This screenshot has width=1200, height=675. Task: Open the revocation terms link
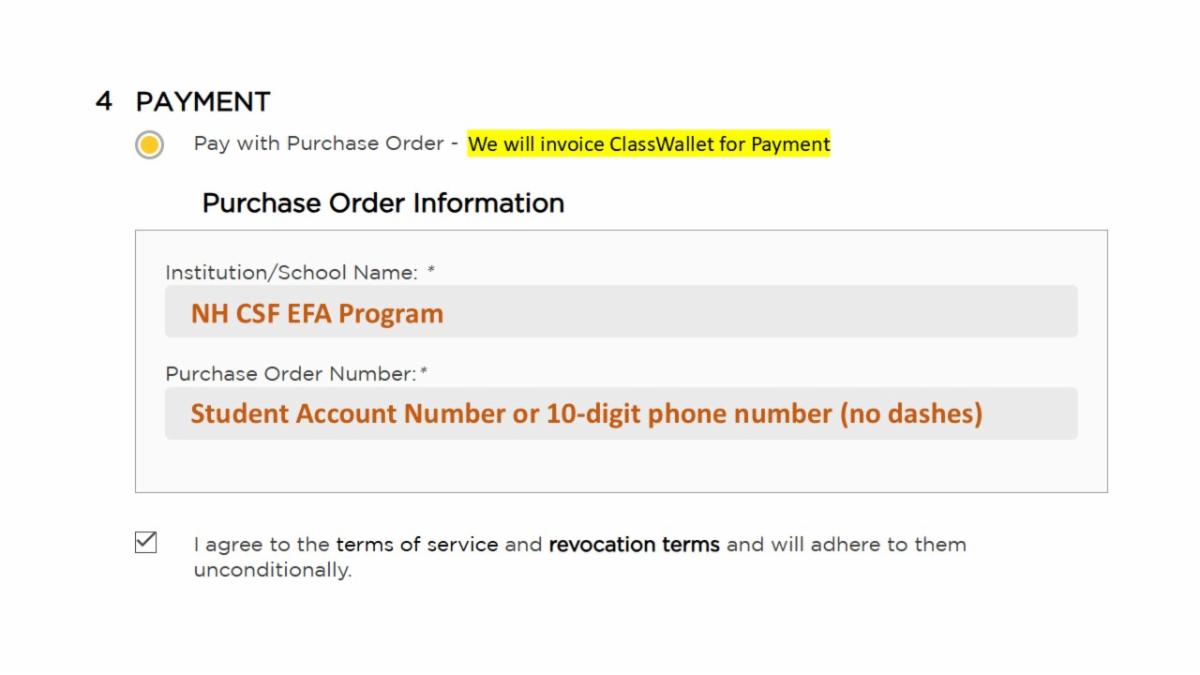pyautogui.click(x=633, y=545)
